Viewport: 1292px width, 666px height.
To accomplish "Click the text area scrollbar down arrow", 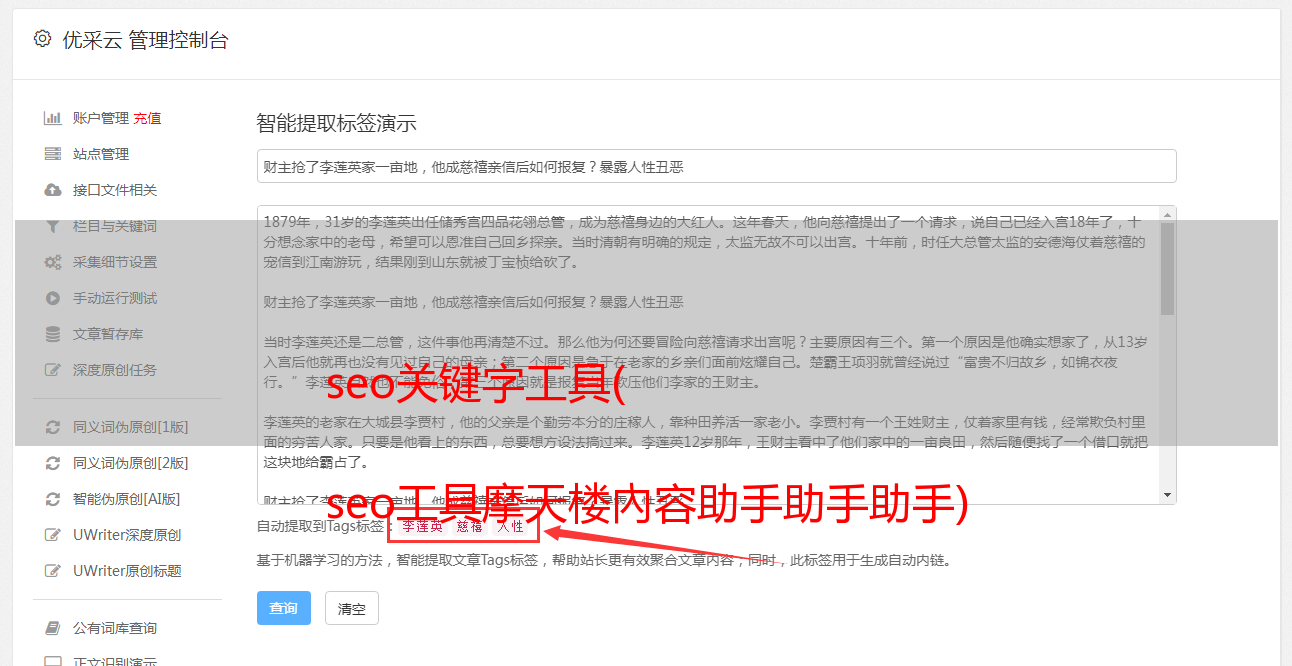I will (1167, 496).
